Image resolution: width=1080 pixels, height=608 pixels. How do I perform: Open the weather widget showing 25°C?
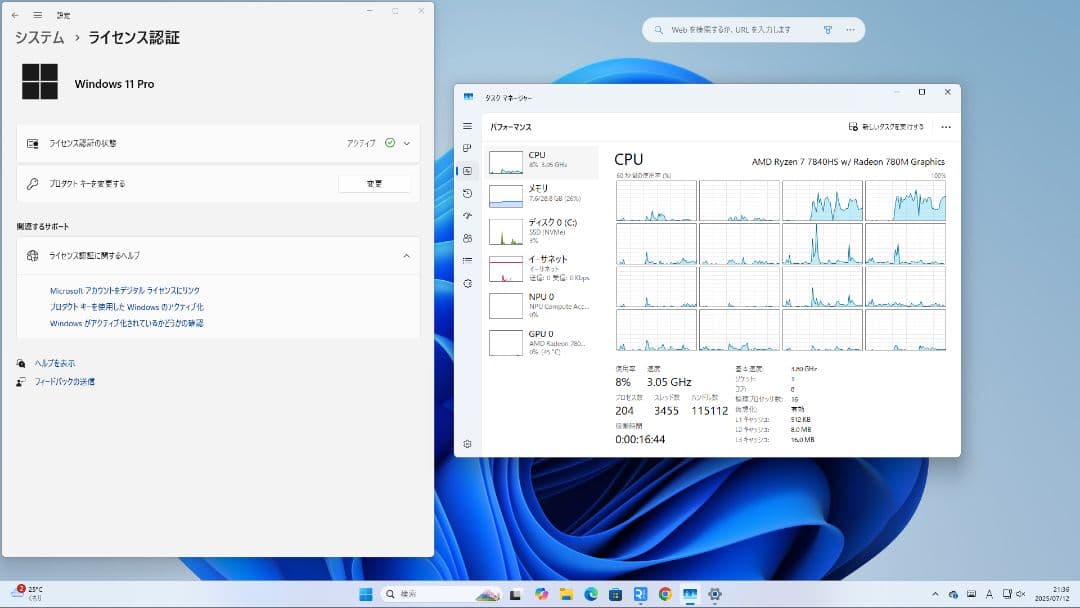28,594
